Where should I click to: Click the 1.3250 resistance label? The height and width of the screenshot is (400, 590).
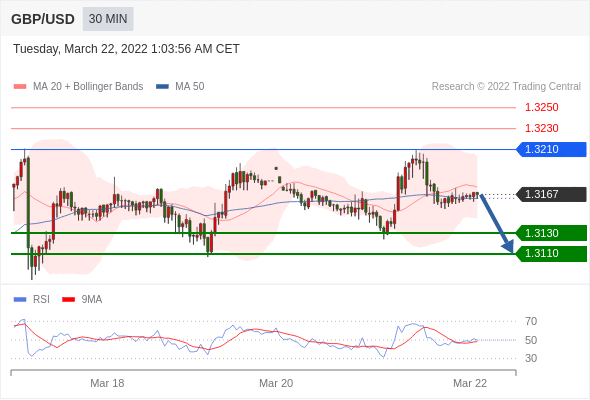click(541, 107)
